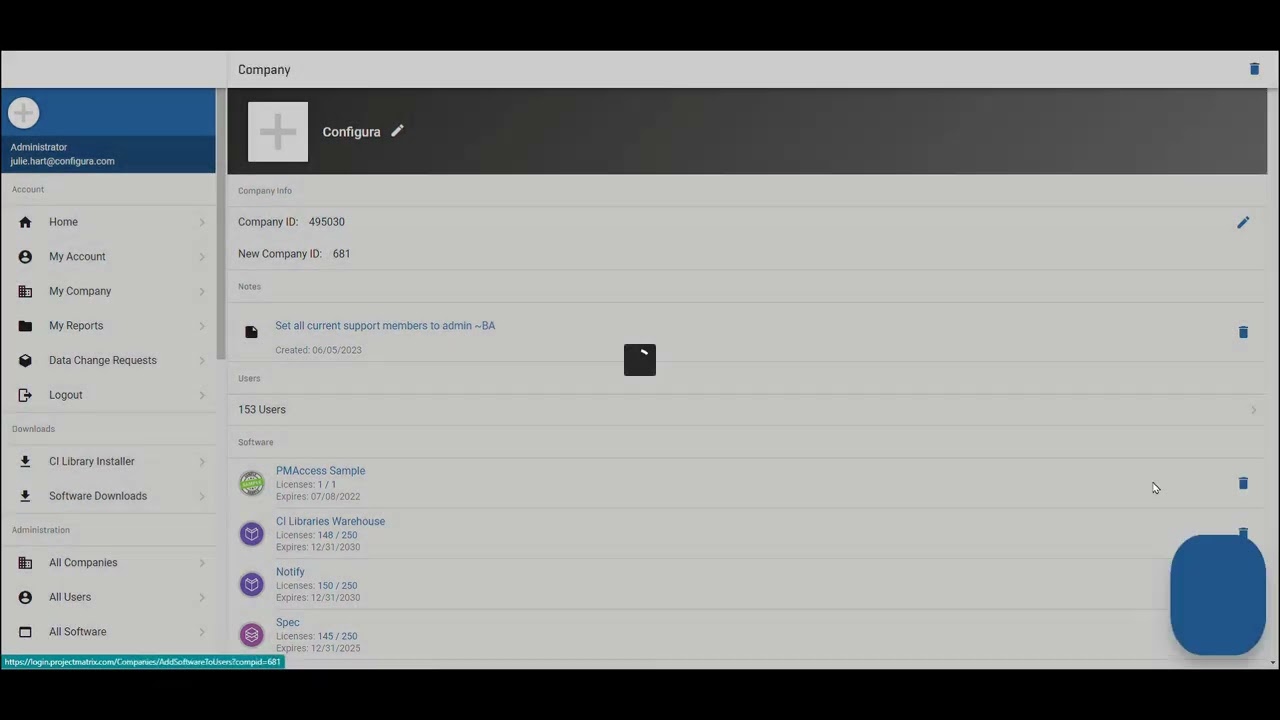This screenshot has width=1280, height=720.
Task: Expand CI Library Installer chevron
Action: point(202,462)
